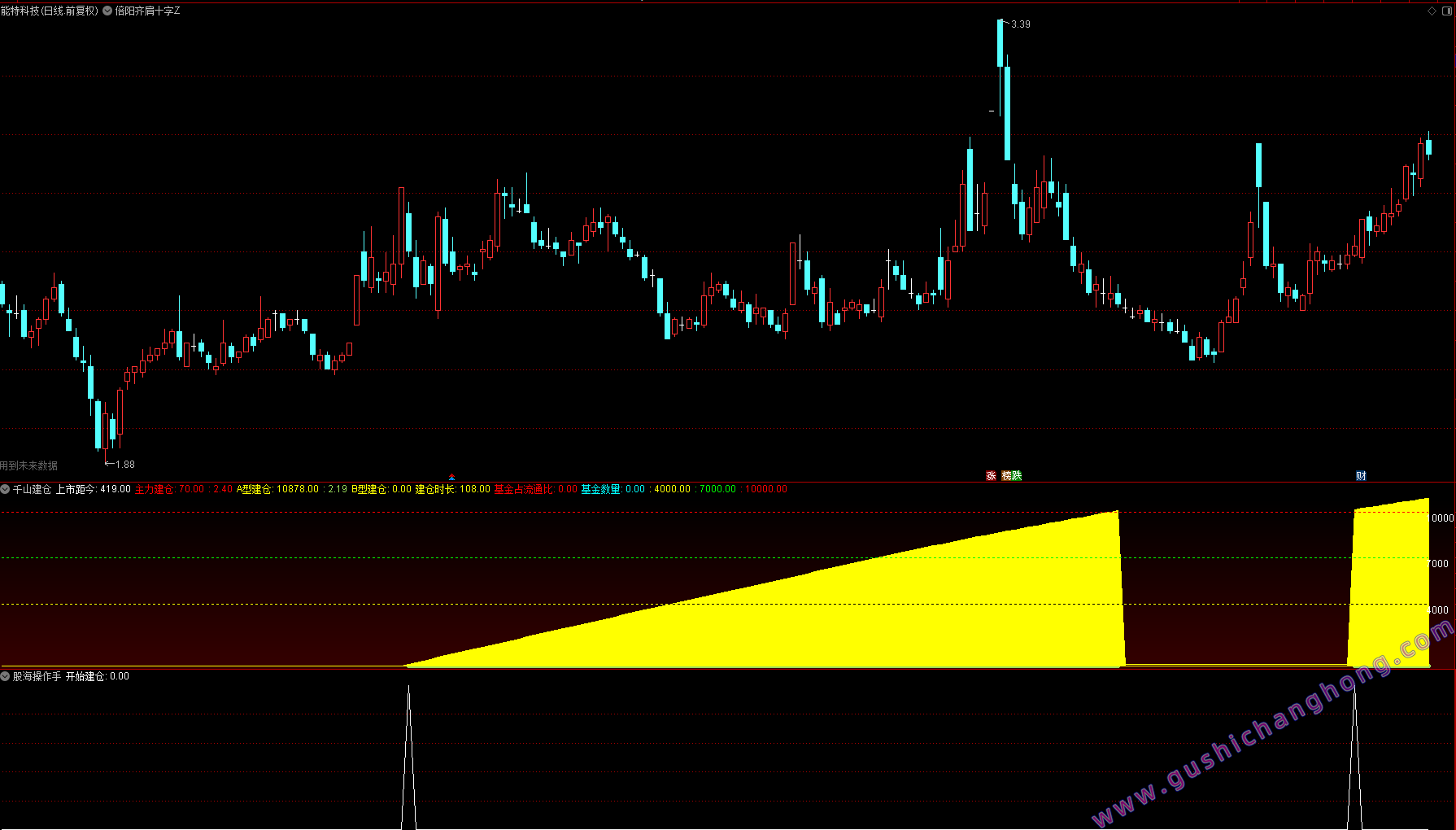Click the 基金数量: 0.00 value
This screenshot has width=1456, height=830.
pyautogui.click(x=612, y=489)
